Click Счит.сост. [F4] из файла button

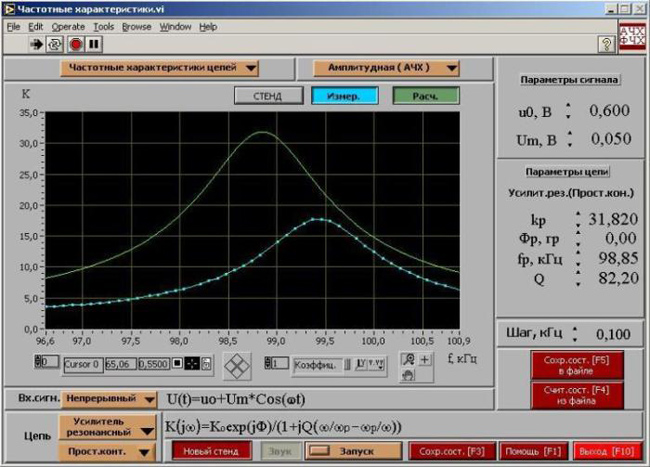click(577, 395)
